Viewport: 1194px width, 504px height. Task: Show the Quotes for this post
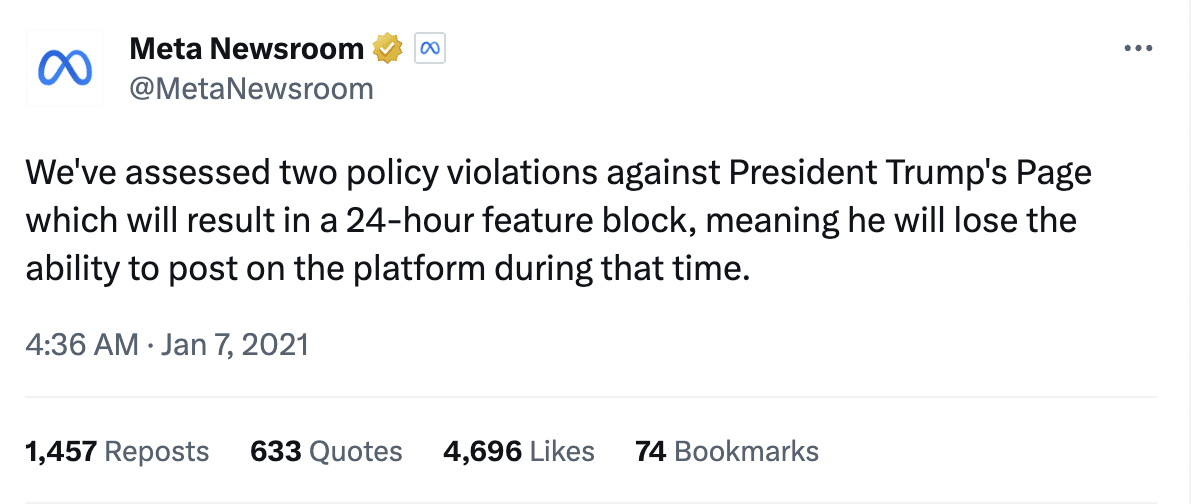[x=356, y=452]
